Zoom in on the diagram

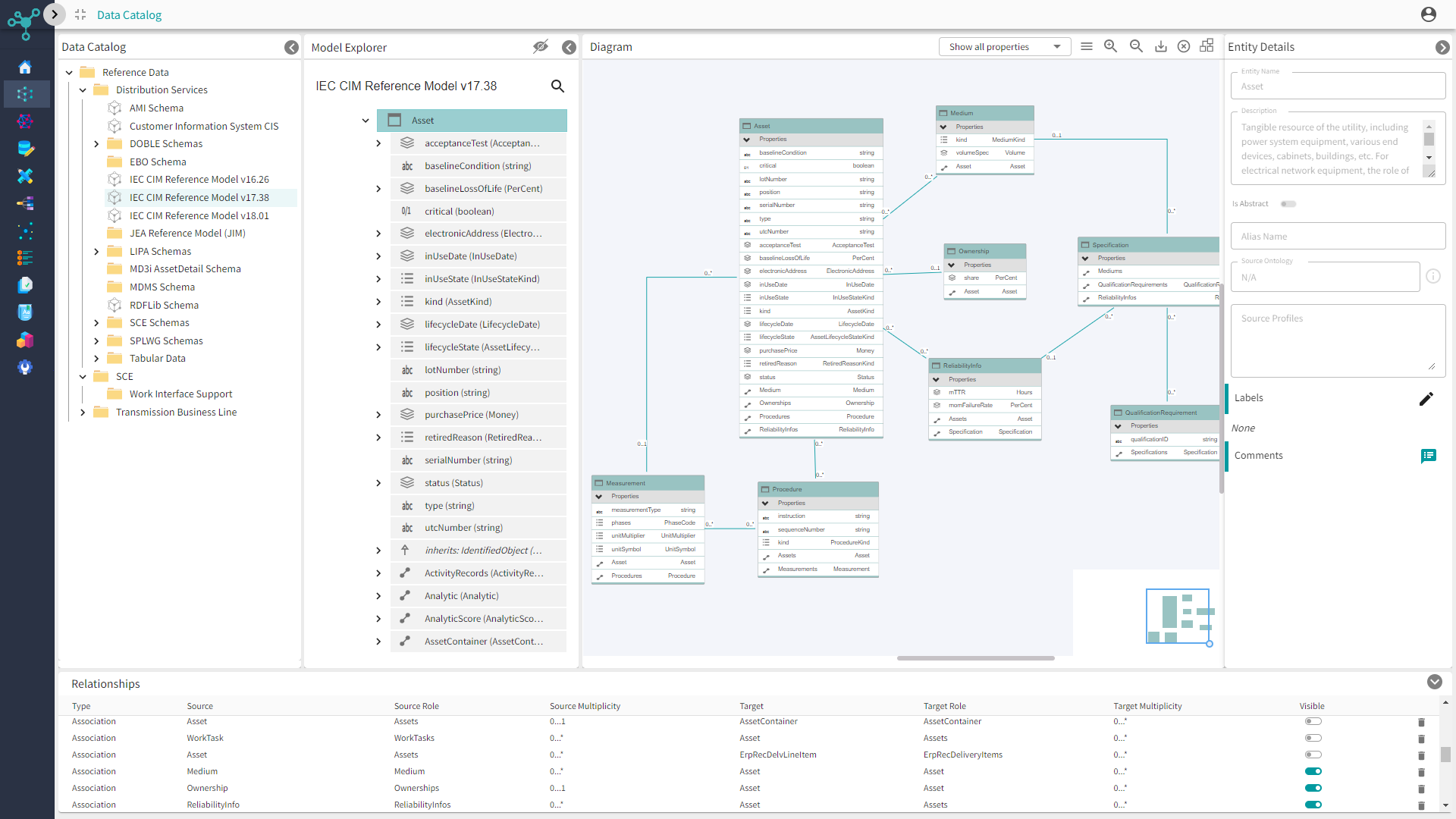click(x=1110, y=46)
